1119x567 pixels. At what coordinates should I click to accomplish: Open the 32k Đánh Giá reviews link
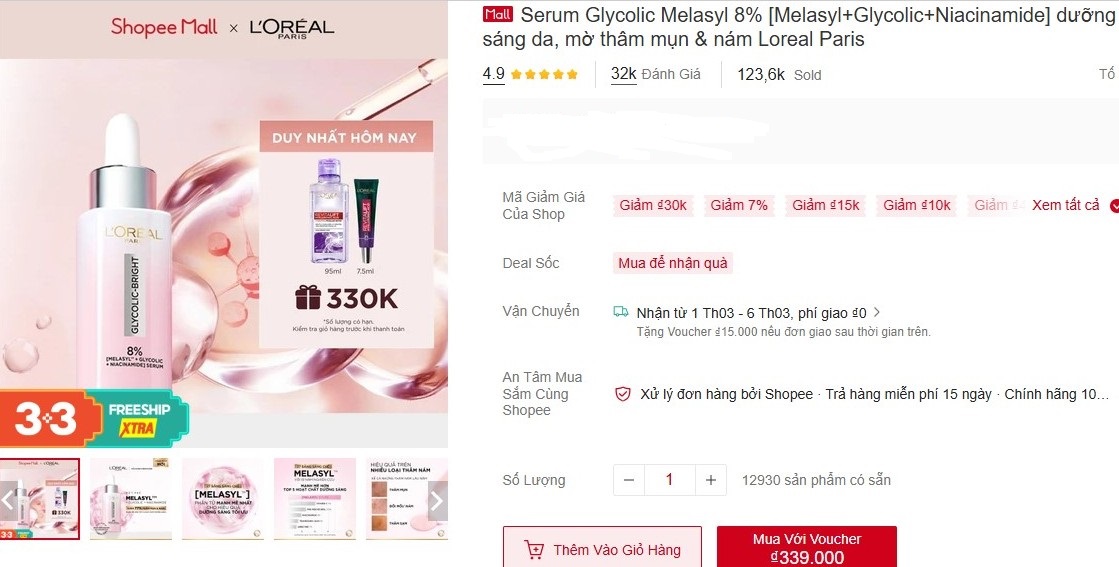point(656,74)
